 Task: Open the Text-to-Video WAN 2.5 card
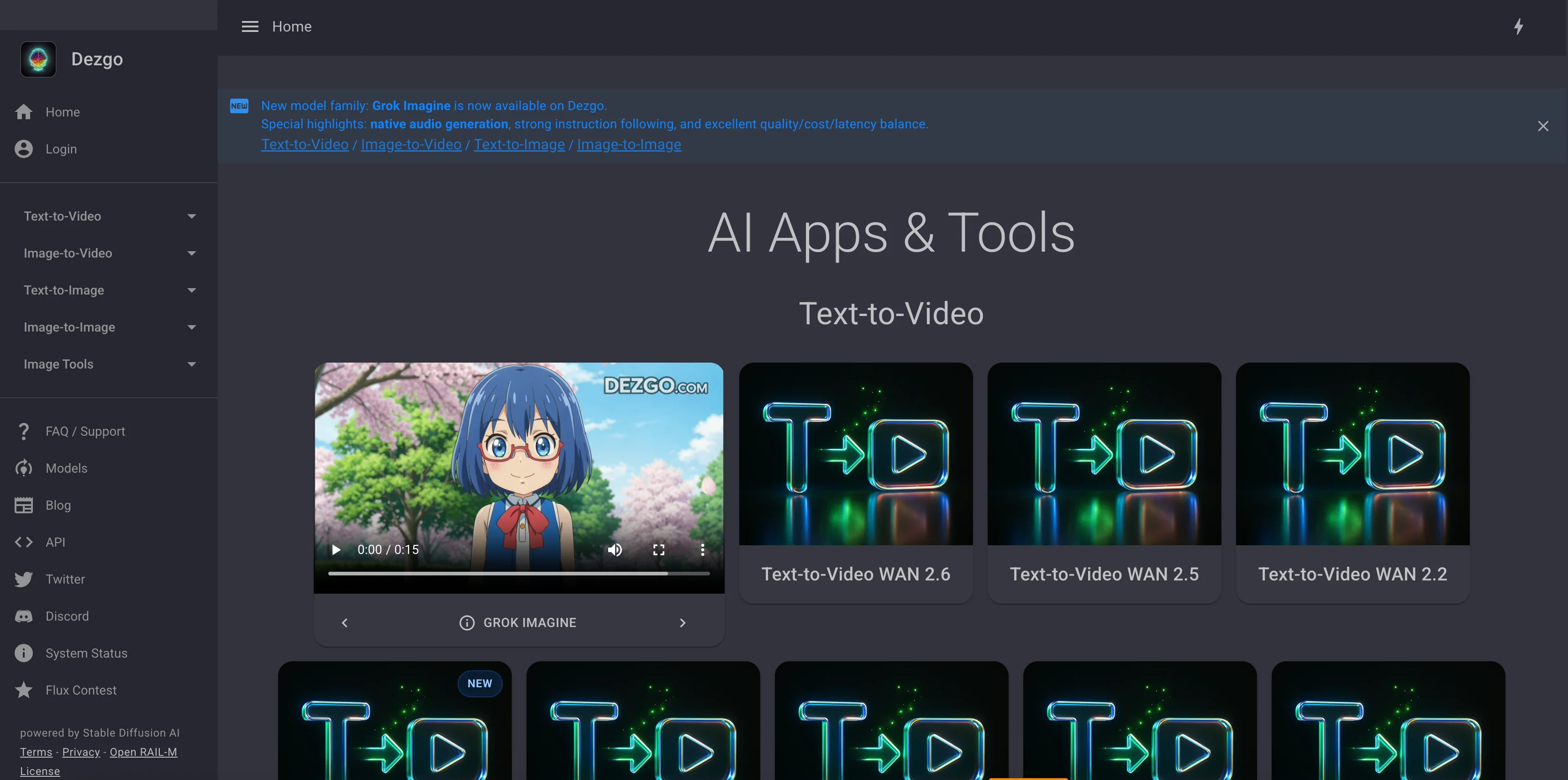click(1104, 483)
